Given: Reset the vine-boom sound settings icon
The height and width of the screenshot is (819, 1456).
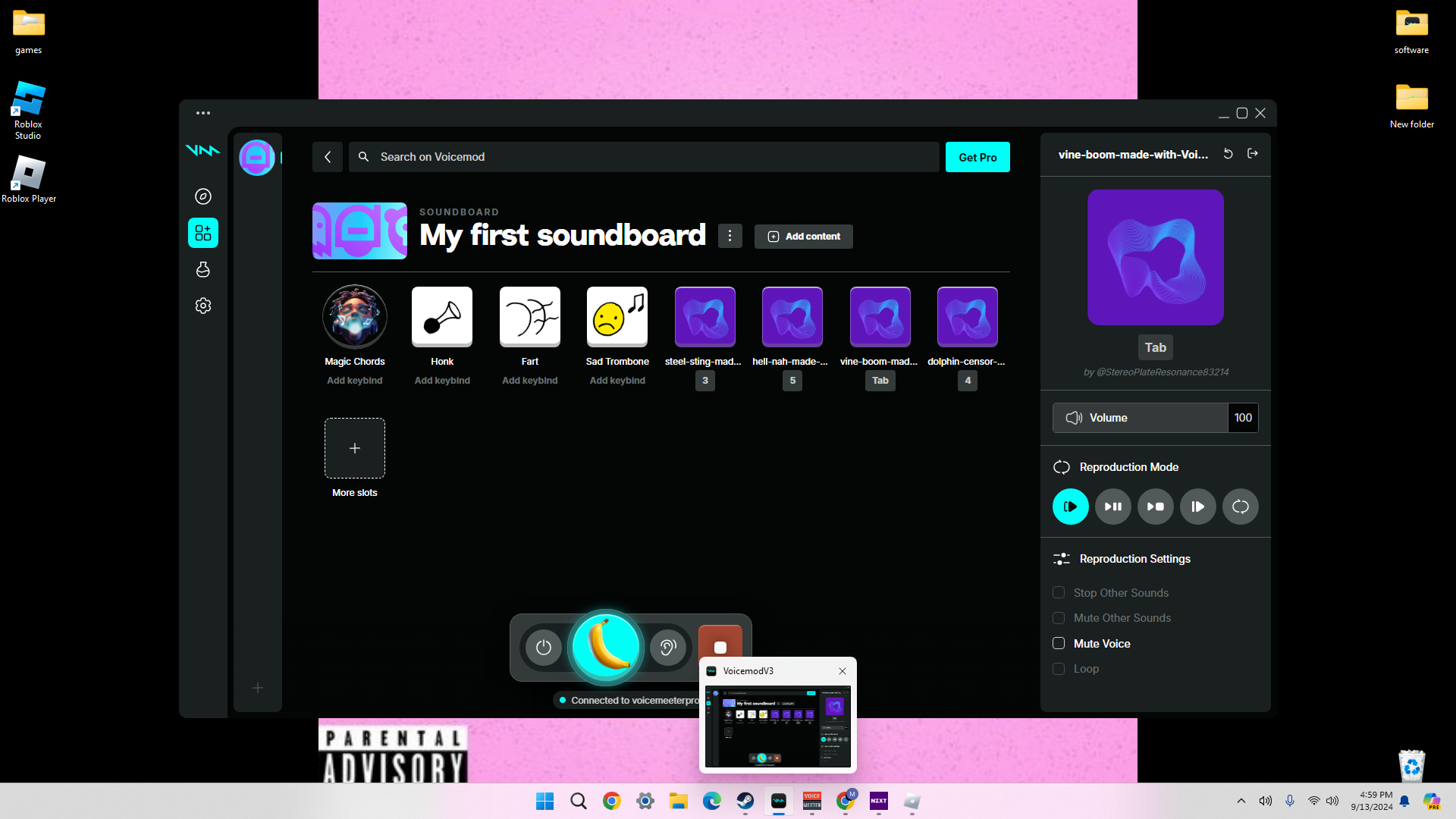Looking at the screenshot, I should click(x=1228, y=154).
